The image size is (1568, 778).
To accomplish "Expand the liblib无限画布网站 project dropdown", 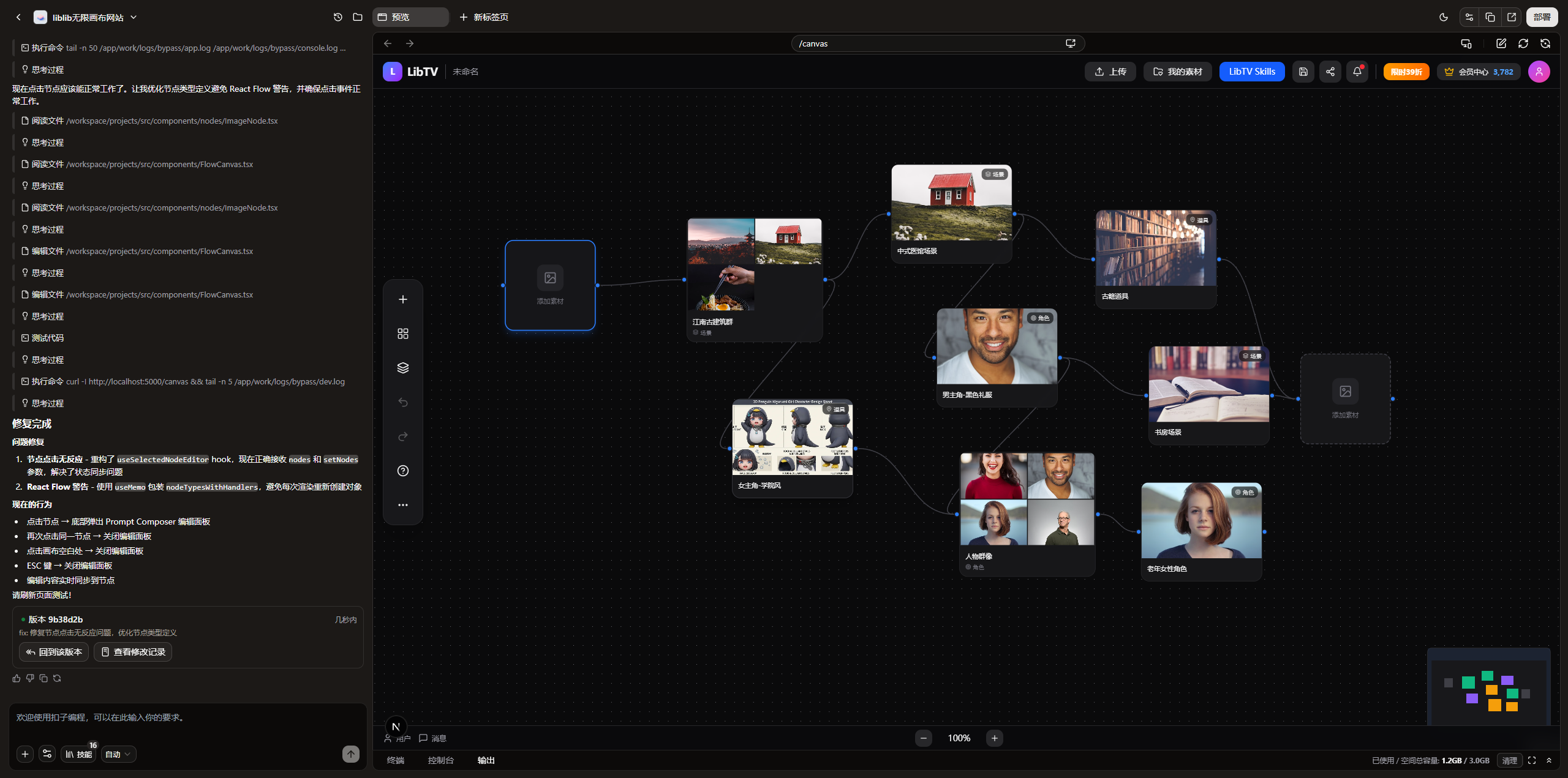I will tap(134, 17).
